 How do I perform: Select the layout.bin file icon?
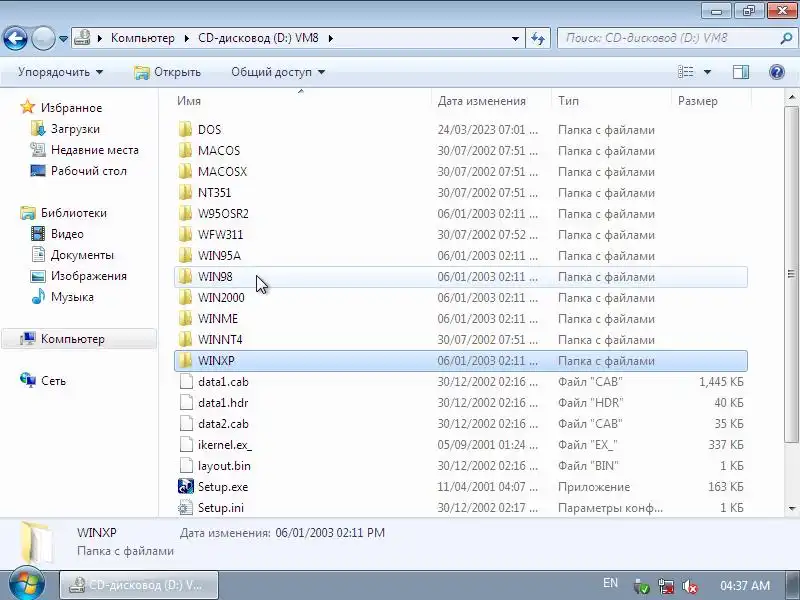coord(186,465)
